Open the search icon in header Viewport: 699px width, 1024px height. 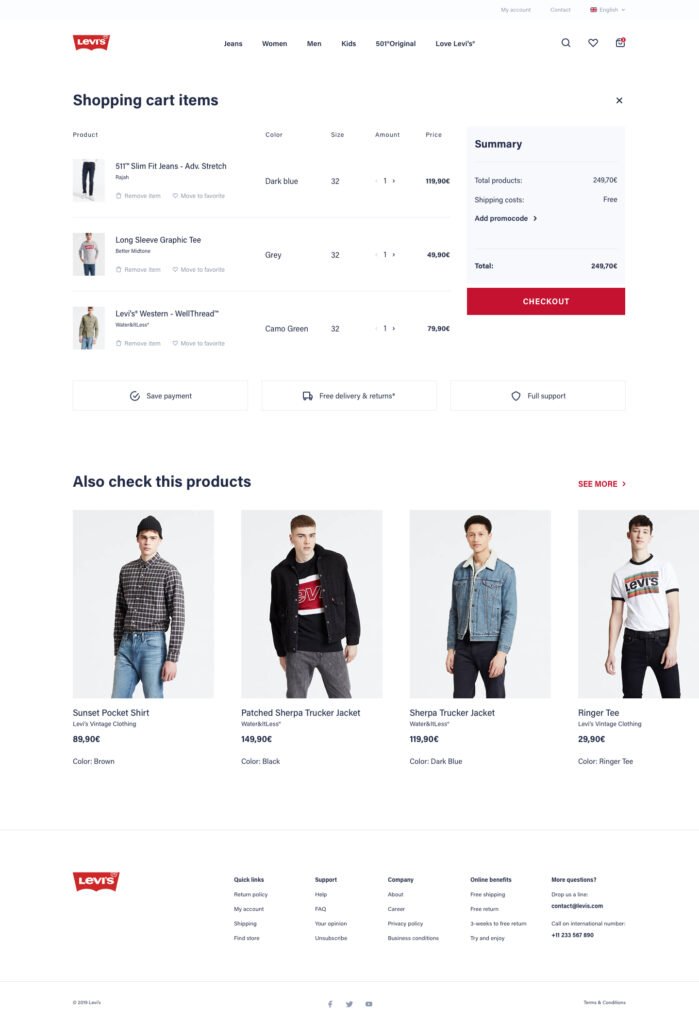pyautogui.click(x=566, y=43)
